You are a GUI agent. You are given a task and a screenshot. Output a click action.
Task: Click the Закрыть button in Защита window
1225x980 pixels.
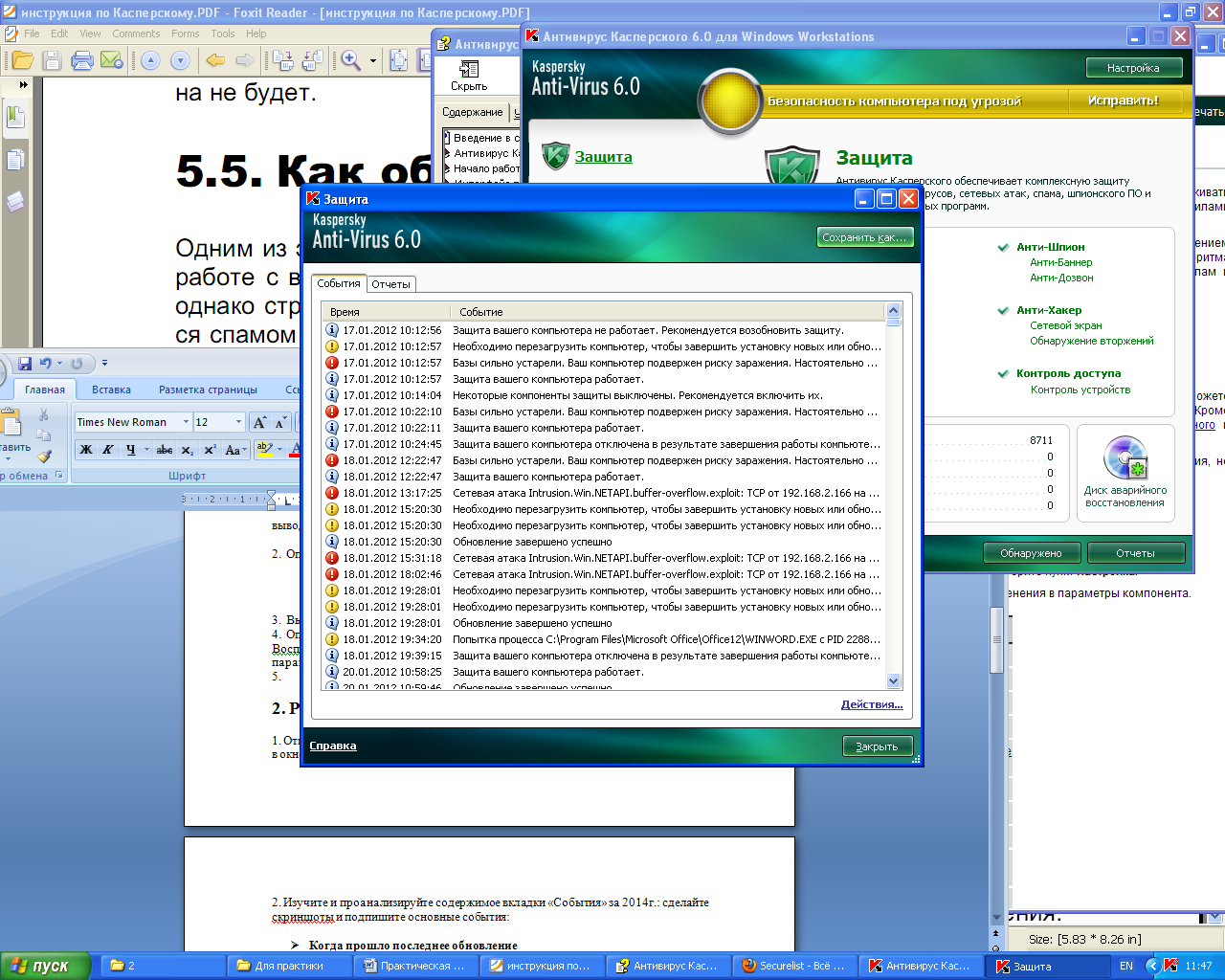[877, 746]
